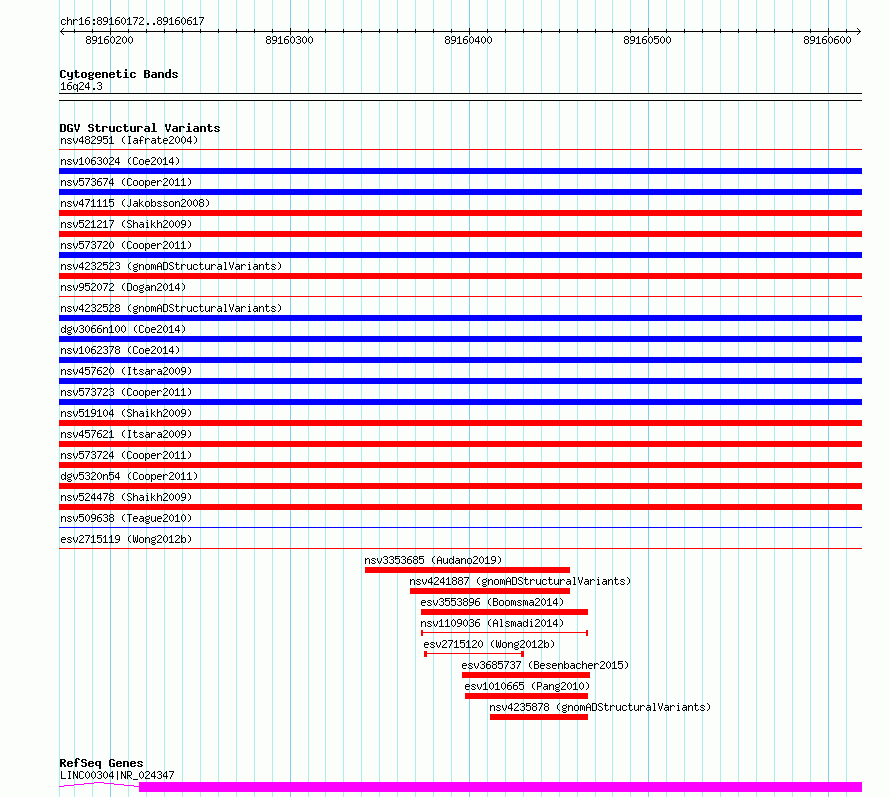890x797 pixels.
Task: Open the esv2715119 (Wong2012b) label
Action: coord(126,539)
